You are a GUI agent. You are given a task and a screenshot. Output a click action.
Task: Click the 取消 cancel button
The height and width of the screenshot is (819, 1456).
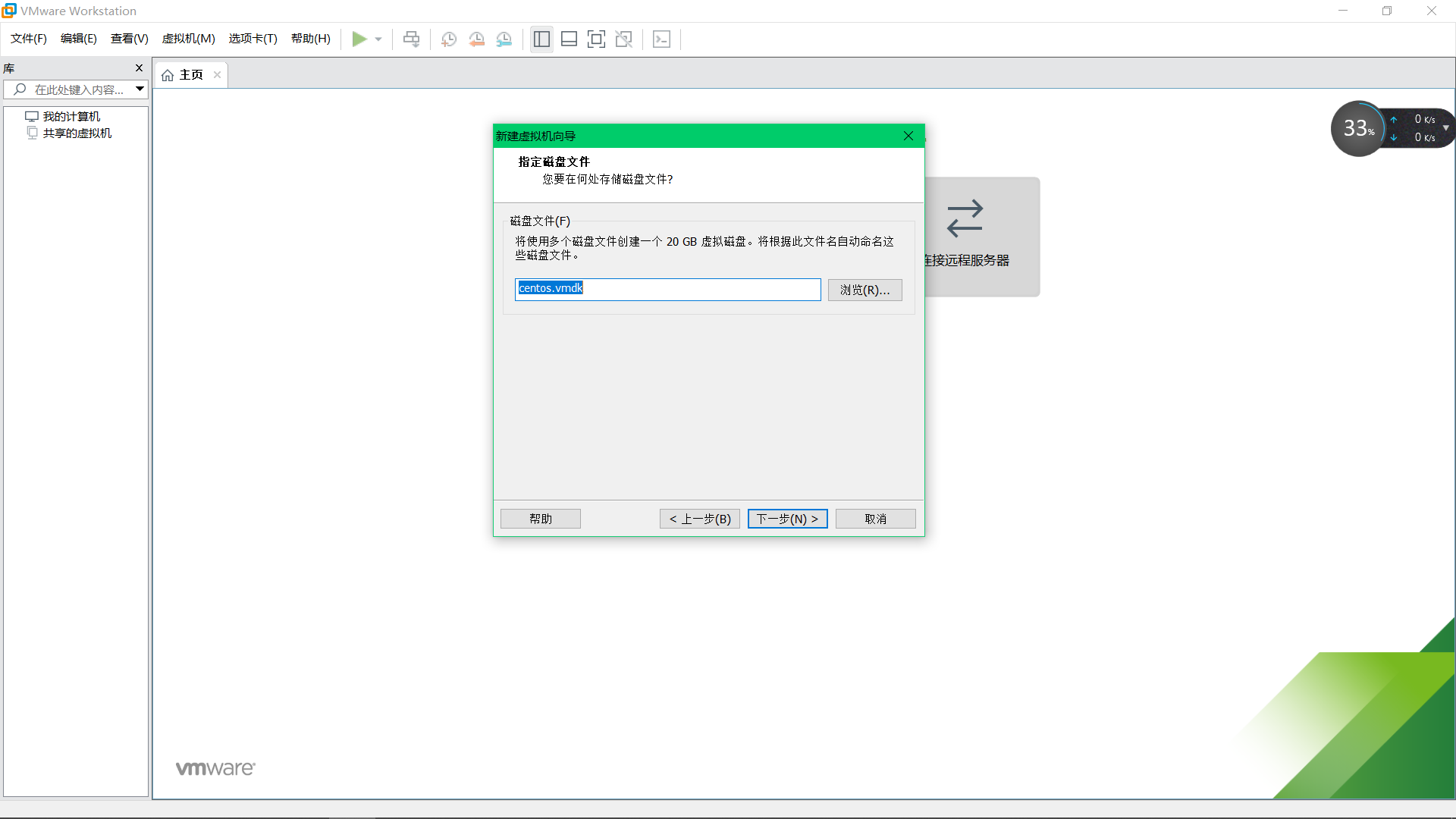[876, 519]
